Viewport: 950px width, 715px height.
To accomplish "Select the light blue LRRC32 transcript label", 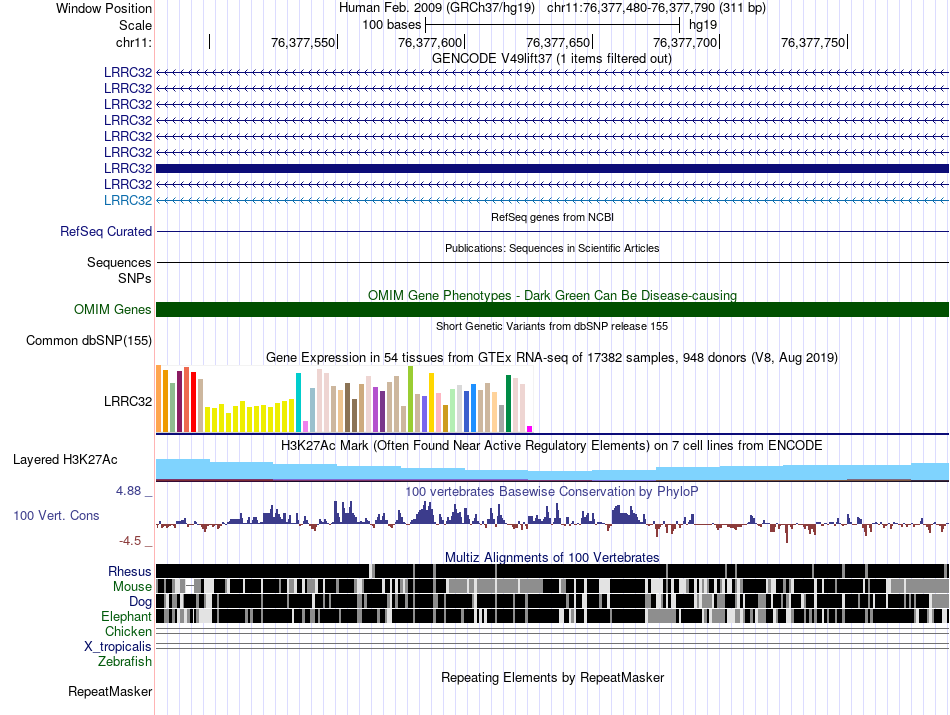I will (128, 200).
